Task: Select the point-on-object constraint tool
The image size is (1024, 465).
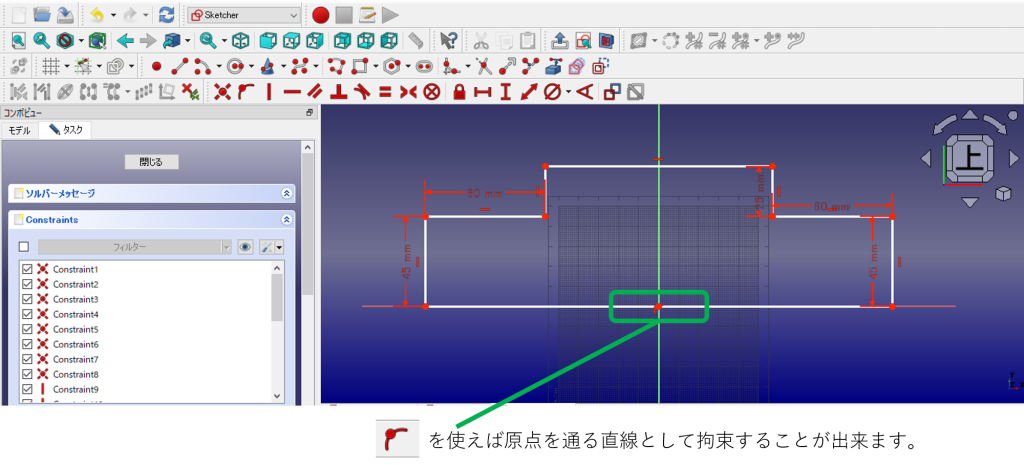Action: point(245,92)
